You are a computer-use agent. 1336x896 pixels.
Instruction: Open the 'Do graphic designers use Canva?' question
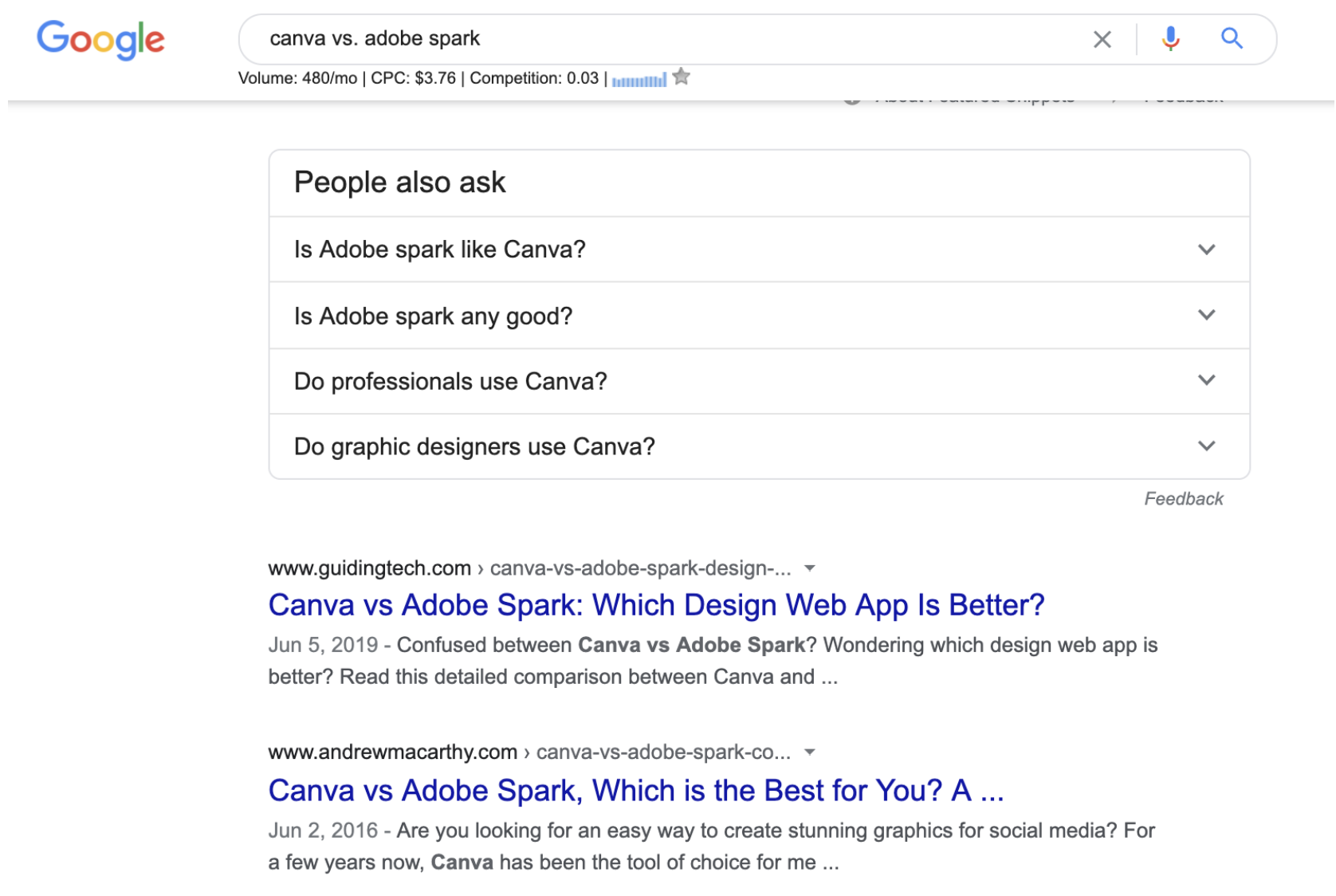coord(474,446)
